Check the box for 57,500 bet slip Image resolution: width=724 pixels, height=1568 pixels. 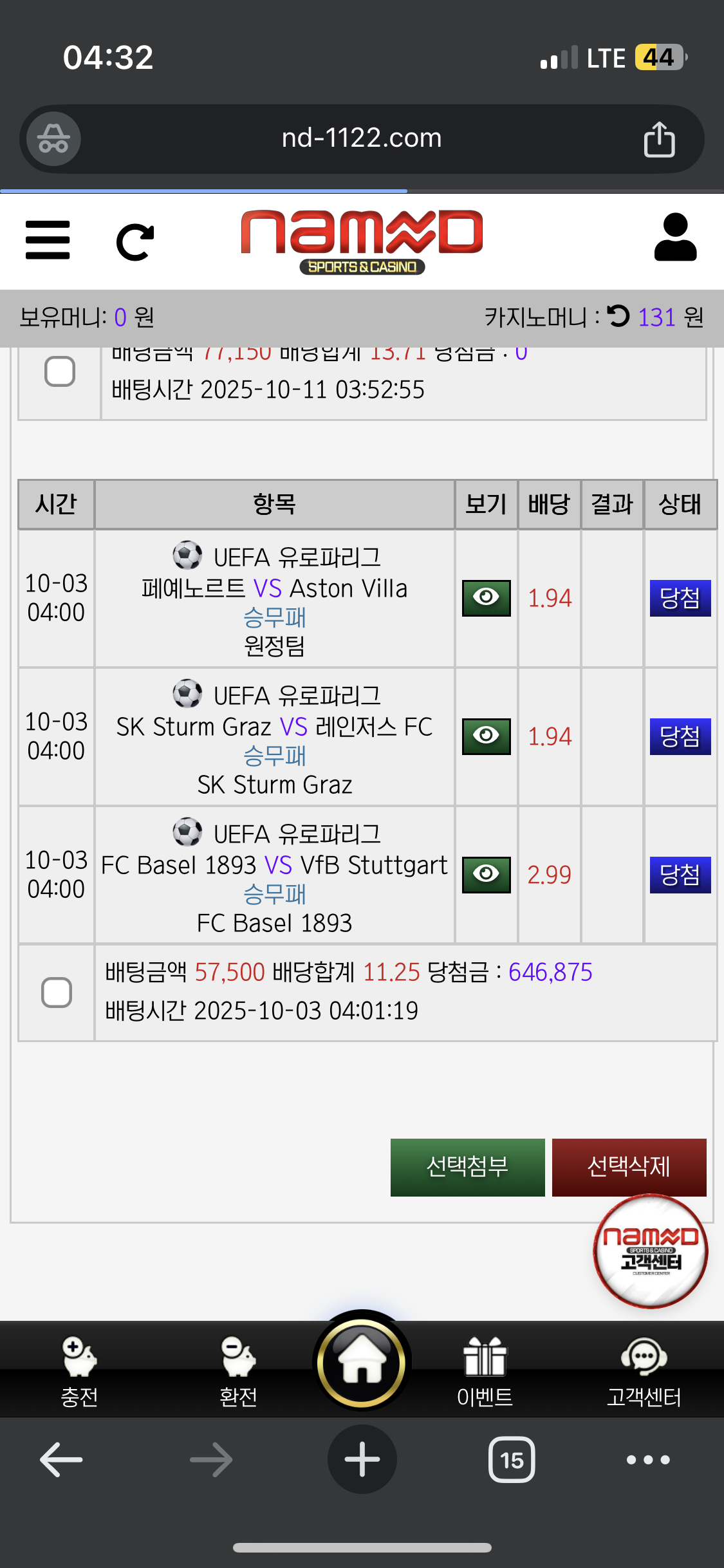(57, 992)
